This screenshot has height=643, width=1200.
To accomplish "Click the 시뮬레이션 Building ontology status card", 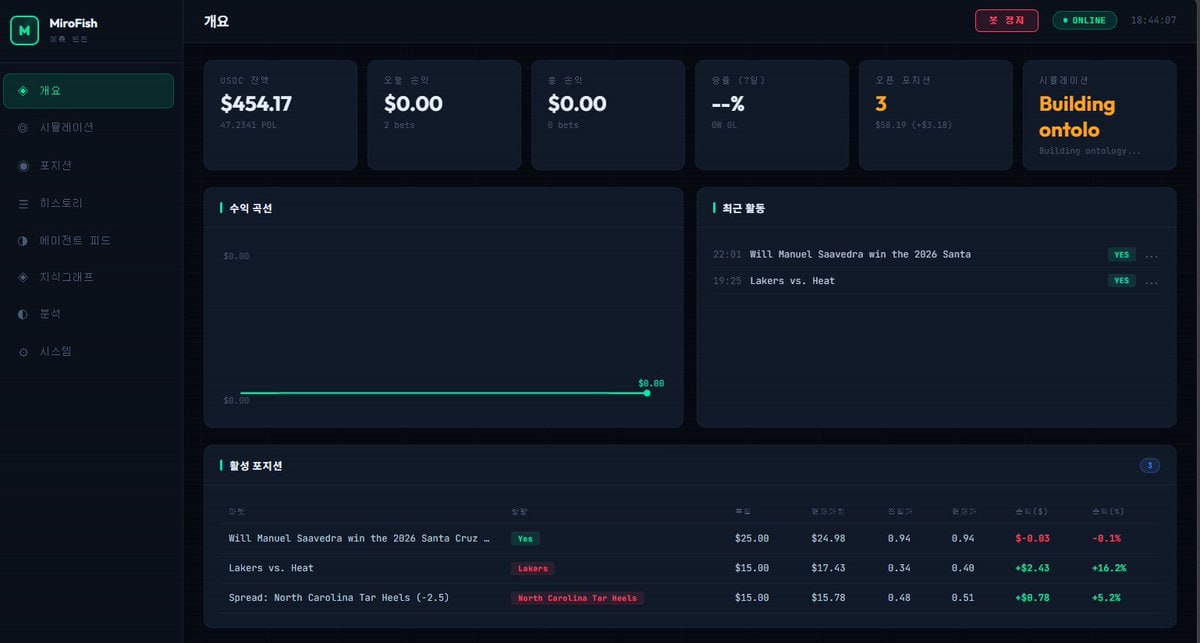I will [x=1099, y=115].
